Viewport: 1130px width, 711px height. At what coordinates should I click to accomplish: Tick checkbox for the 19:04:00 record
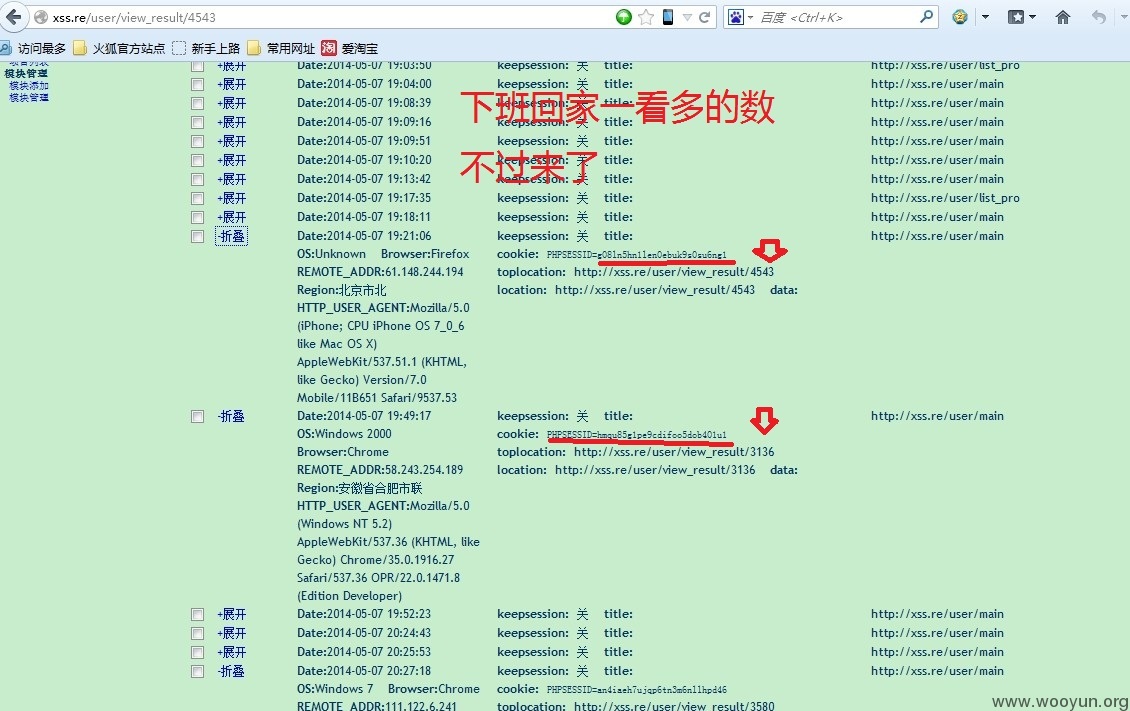197,84
